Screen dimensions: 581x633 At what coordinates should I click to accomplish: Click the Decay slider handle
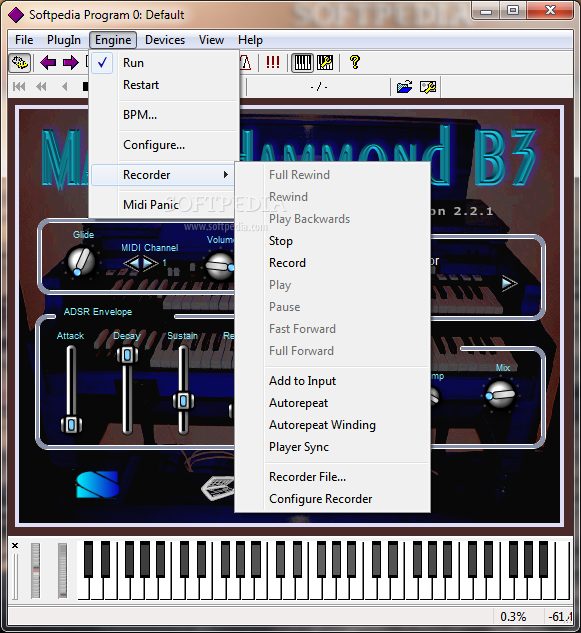point(127,355)
